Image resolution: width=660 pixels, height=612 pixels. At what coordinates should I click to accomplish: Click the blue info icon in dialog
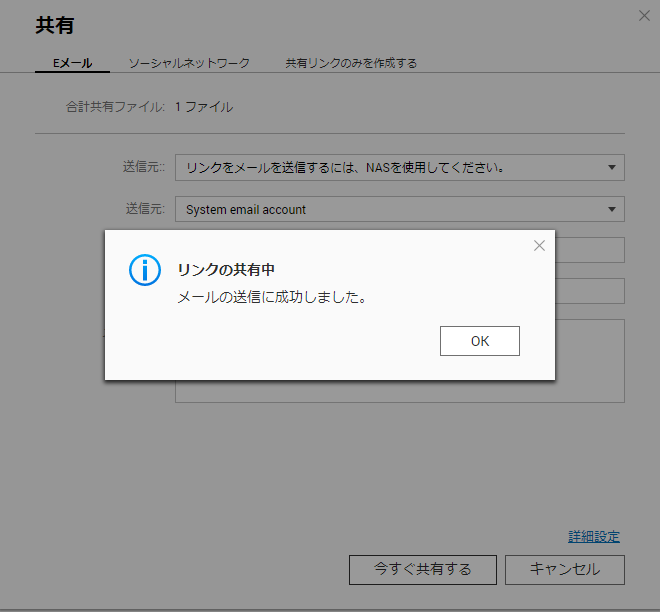click(x=145, y=270)
